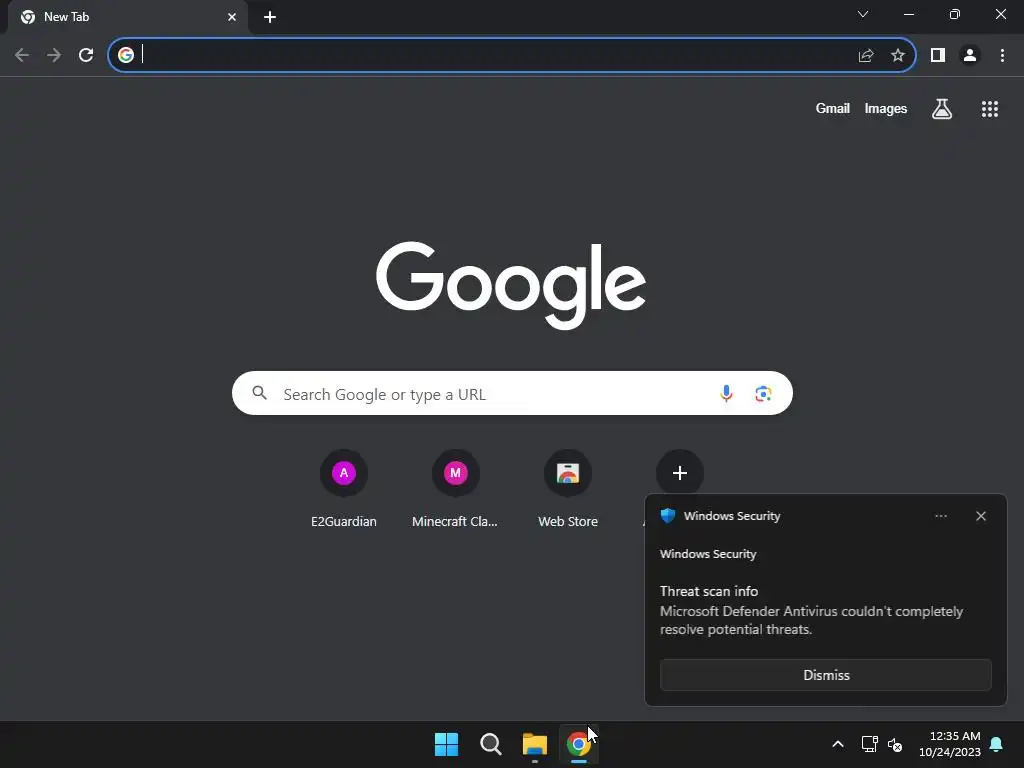Add a new shortcut with plus tile
Screen dimensions: 1024x768
click(680, 473)
